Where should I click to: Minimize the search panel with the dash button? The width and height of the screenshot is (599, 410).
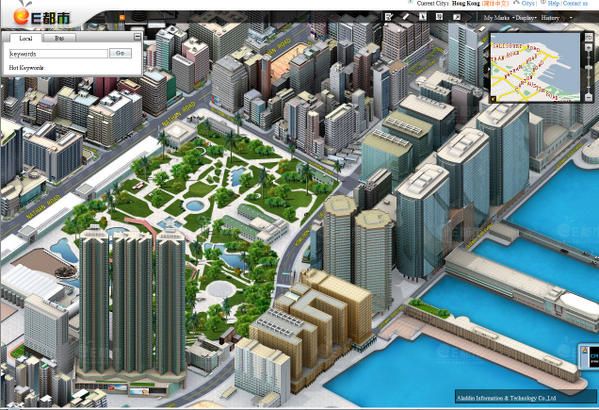tap(137, 37)
